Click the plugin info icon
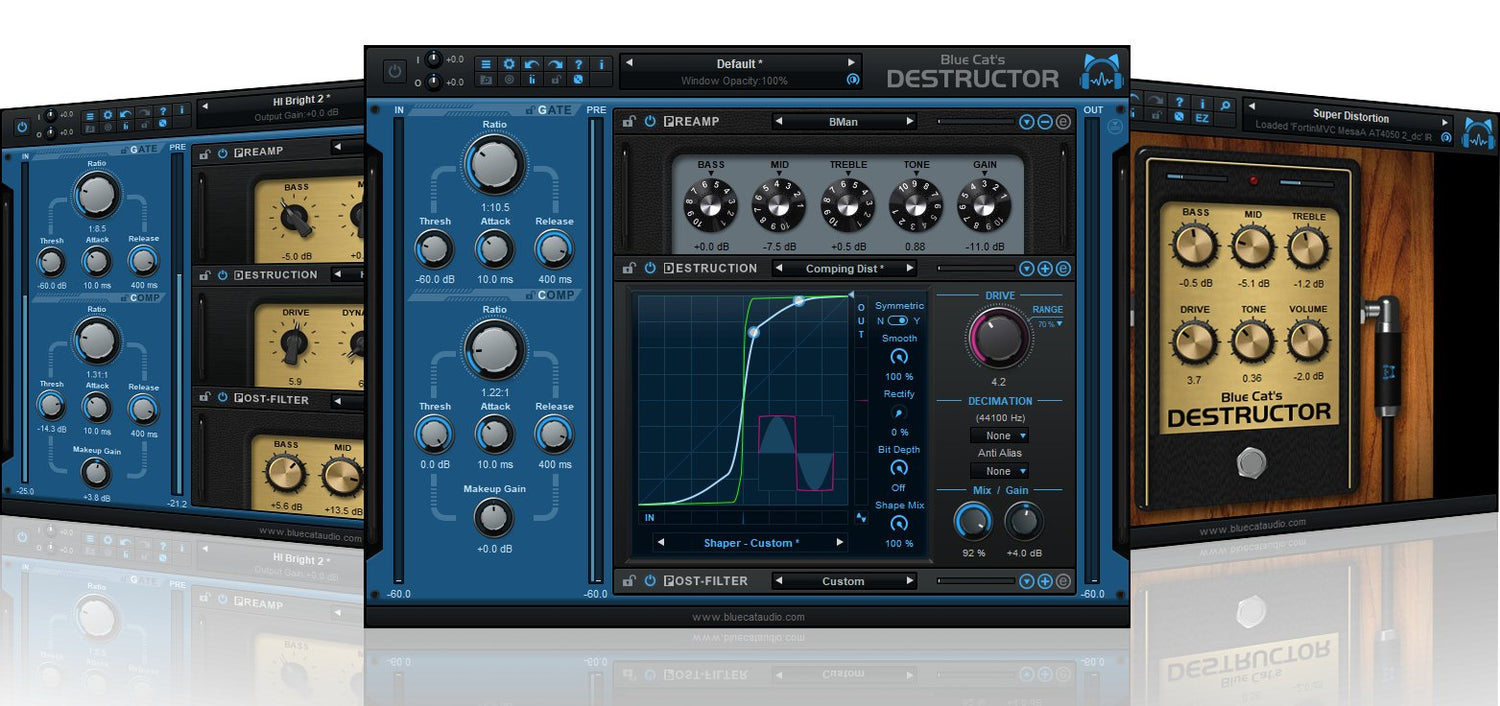The height and width of the screenshot is (706, 1500). point(602,63)
